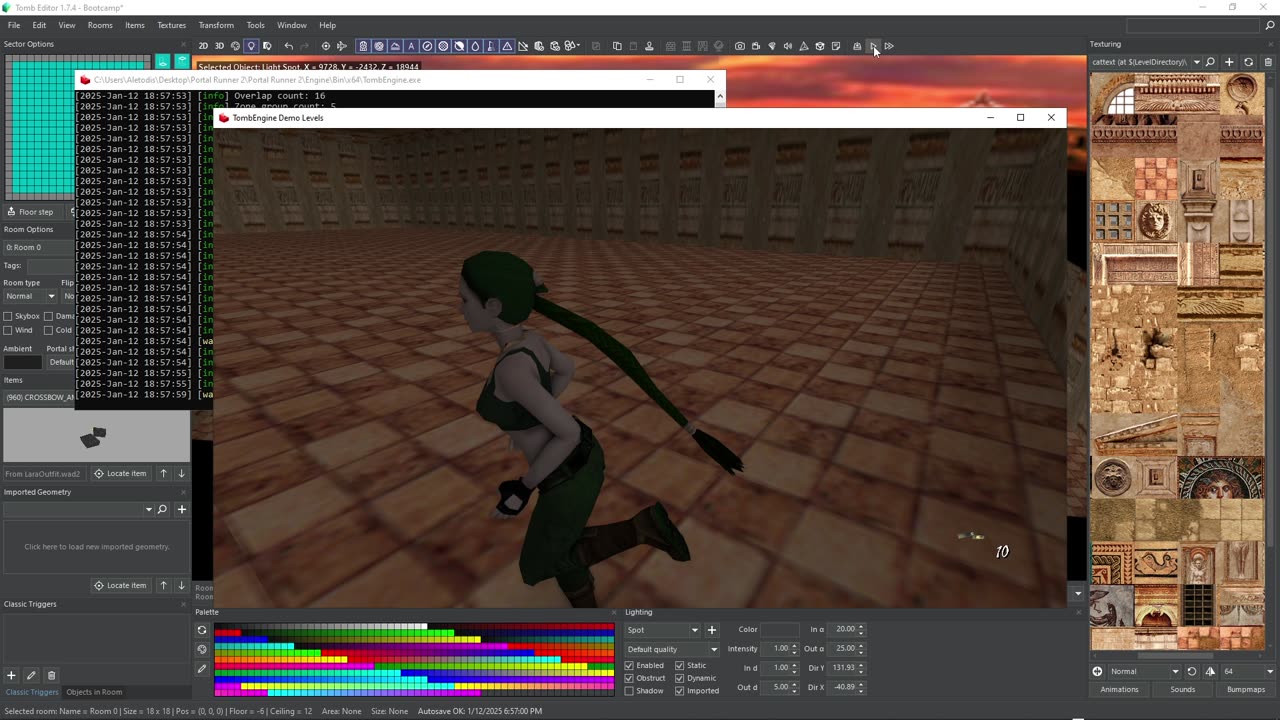
Task: Add a new light with plus button
Action: click(712, 630)
